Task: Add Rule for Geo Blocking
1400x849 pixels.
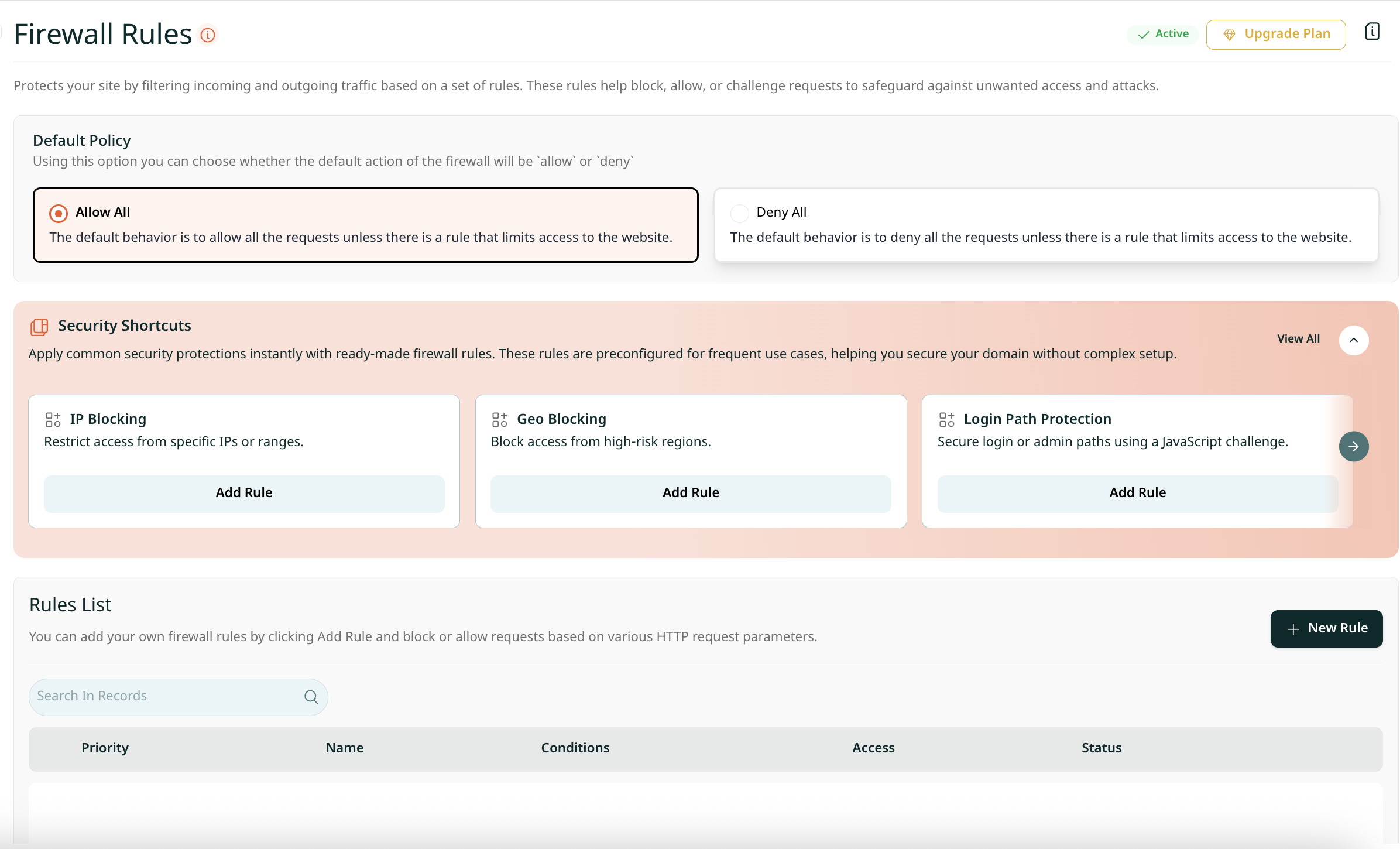Action: (x=691, y=493)
